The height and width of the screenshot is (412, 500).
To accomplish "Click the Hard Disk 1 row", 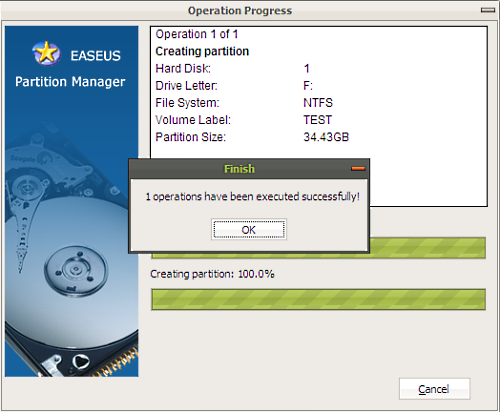I will click(233, 69).
